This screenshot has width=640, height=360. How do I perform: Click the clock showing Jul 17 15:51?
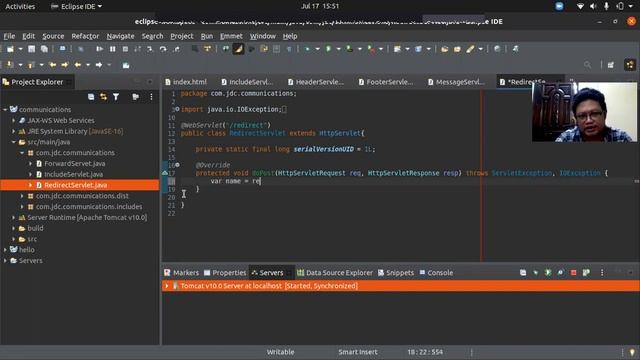[x=320, y=6]
